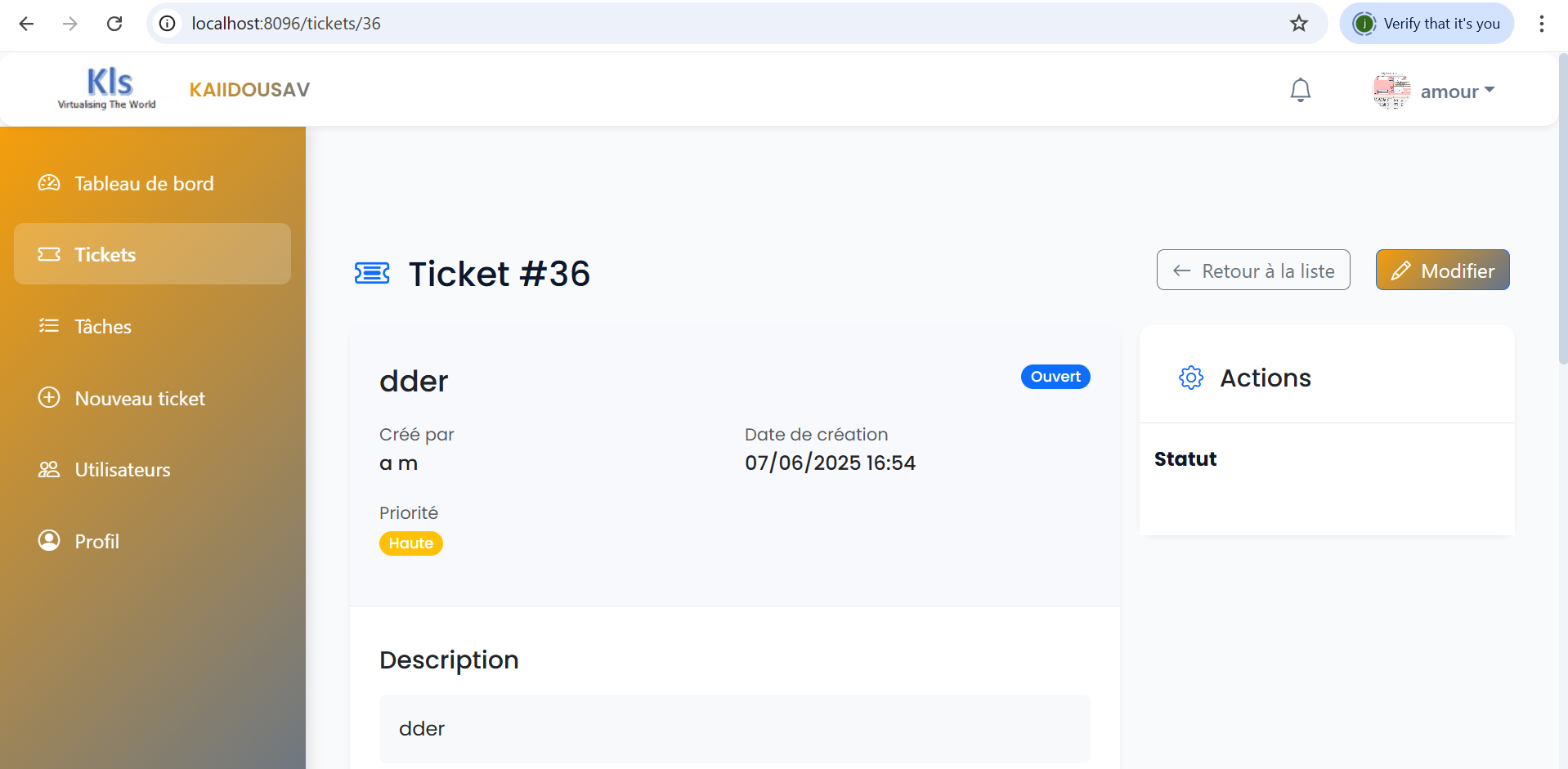Click the user avatar picture
The image size is (1568, 769).
pyautogui.click(x=1391, y=91)
